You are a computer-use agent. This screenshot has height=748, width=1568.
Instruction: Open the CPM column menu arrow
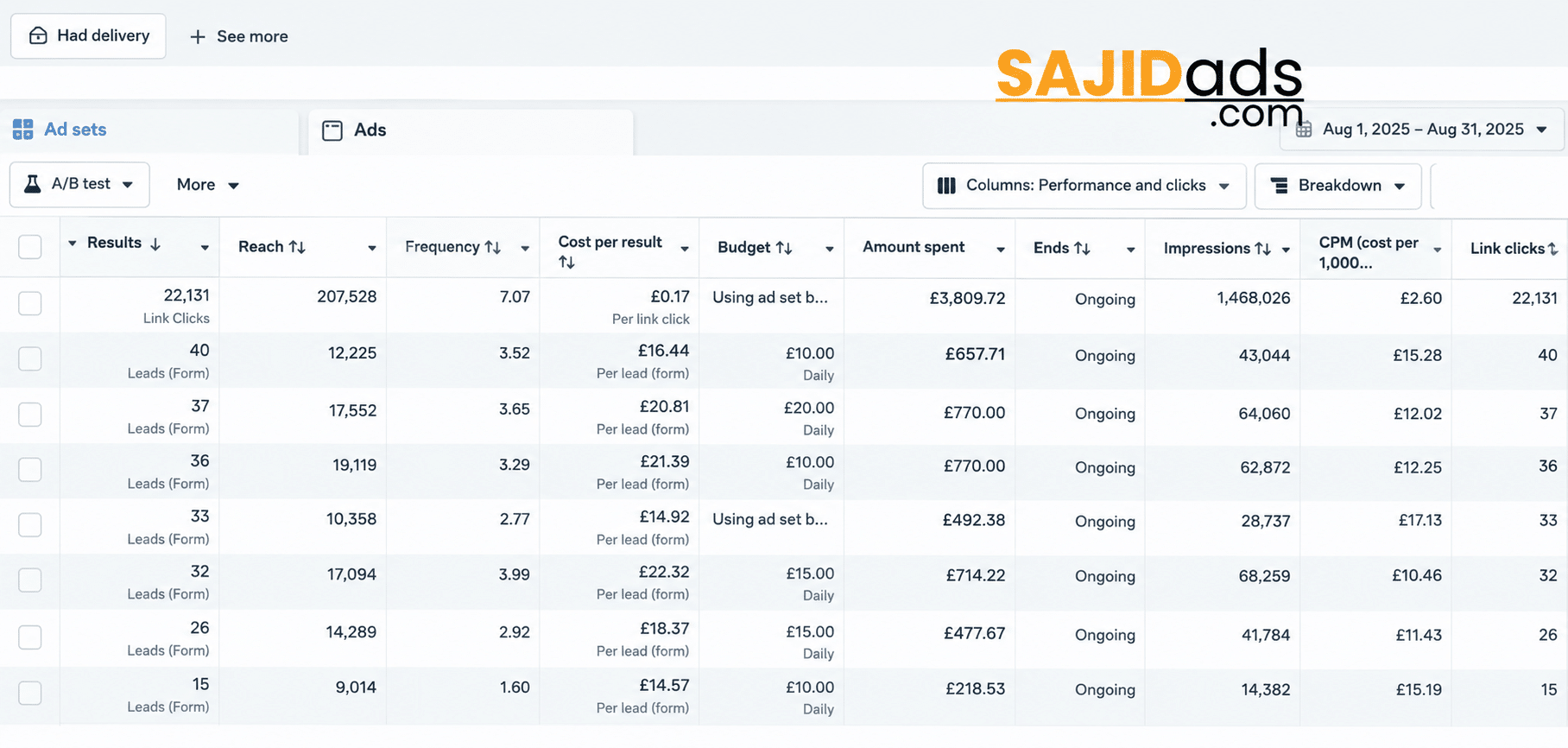[x=1438, y=250]
